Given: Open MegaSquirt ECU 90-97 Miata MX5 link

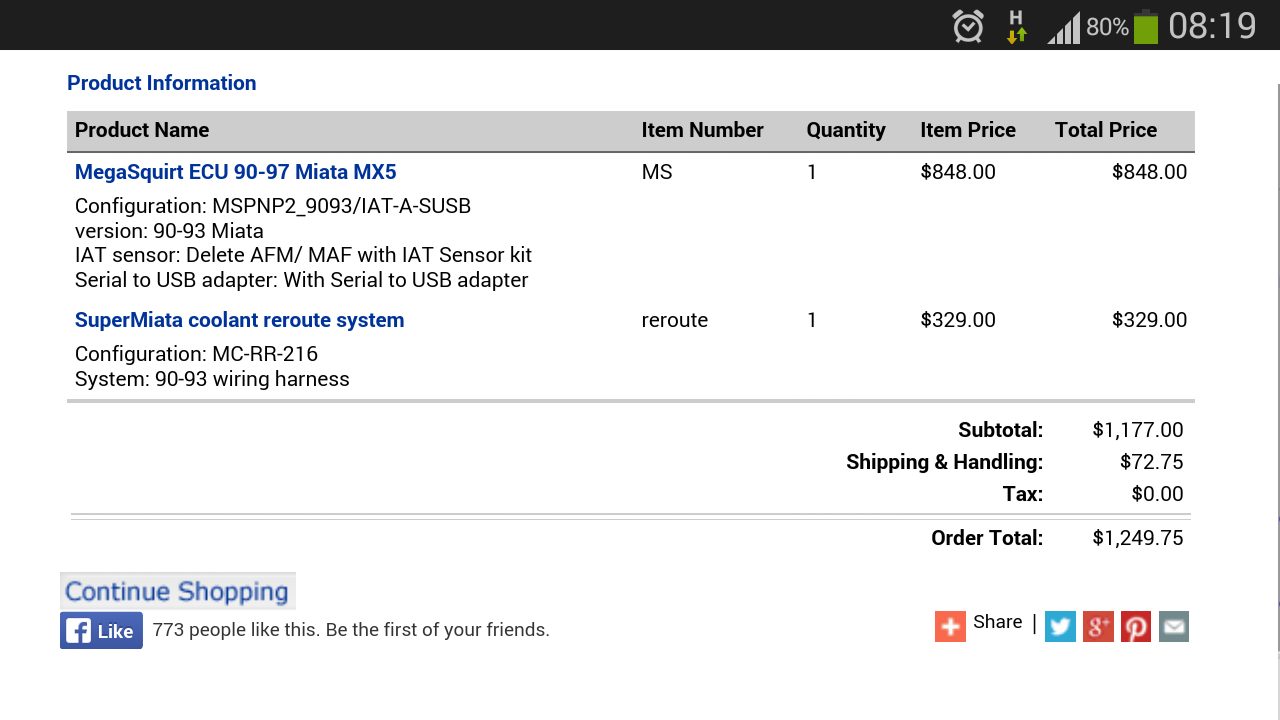Looking at the screenshot, I should [236, 172].
